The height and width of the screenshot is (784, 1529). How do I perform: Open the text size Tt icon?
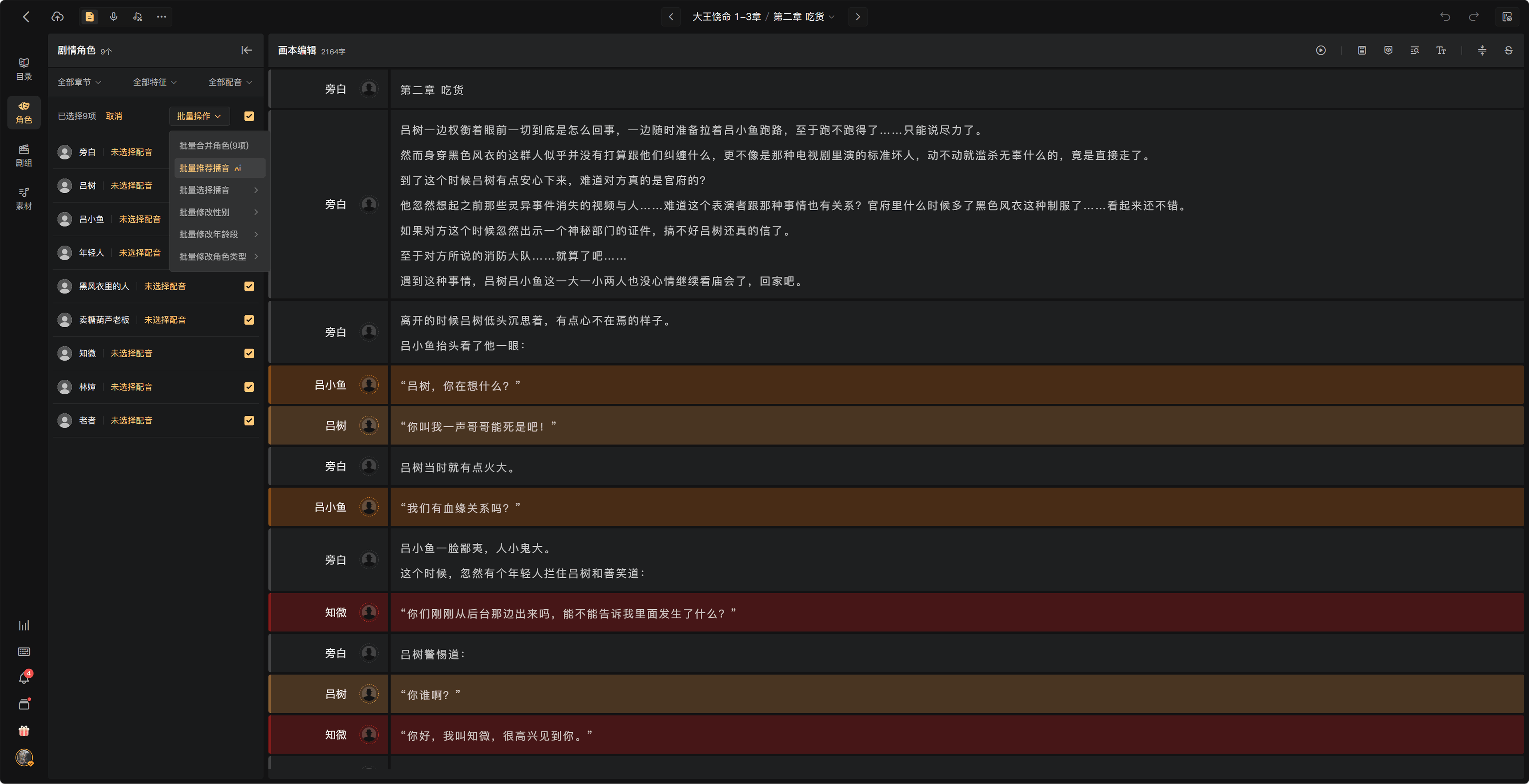(x=1441, y=51)
